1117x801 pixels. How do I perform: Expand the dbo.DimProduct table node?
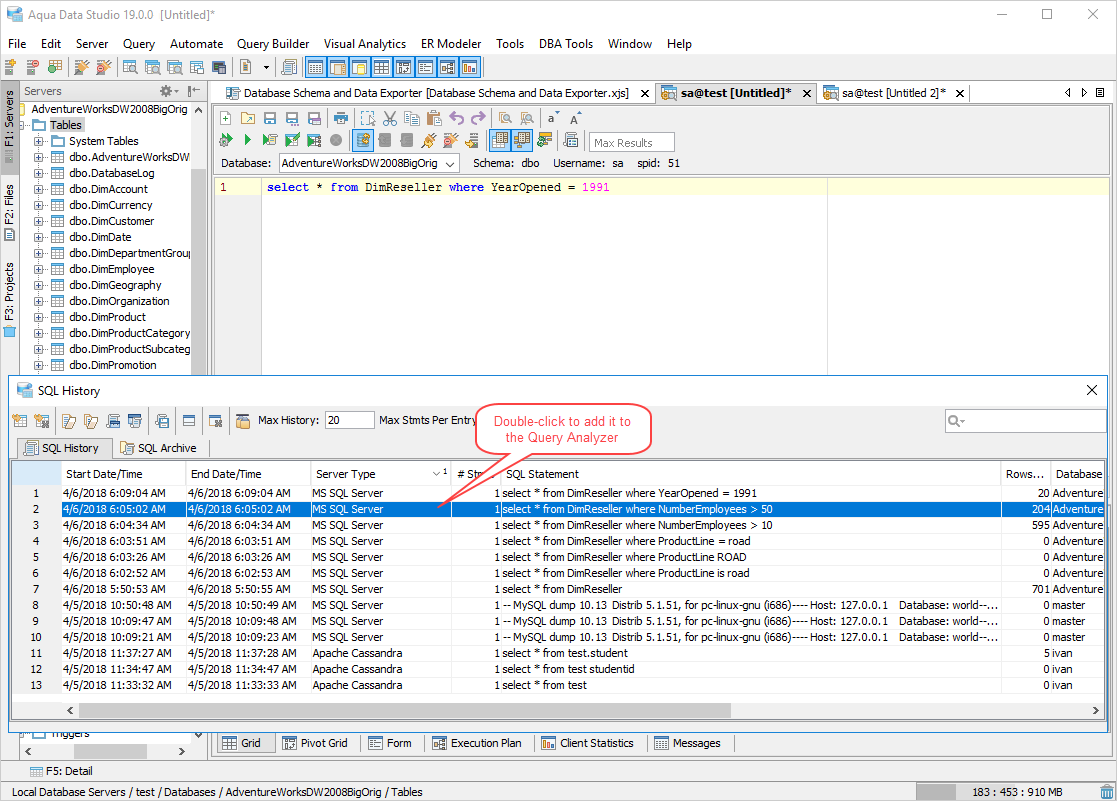click(x=38, y=317)
